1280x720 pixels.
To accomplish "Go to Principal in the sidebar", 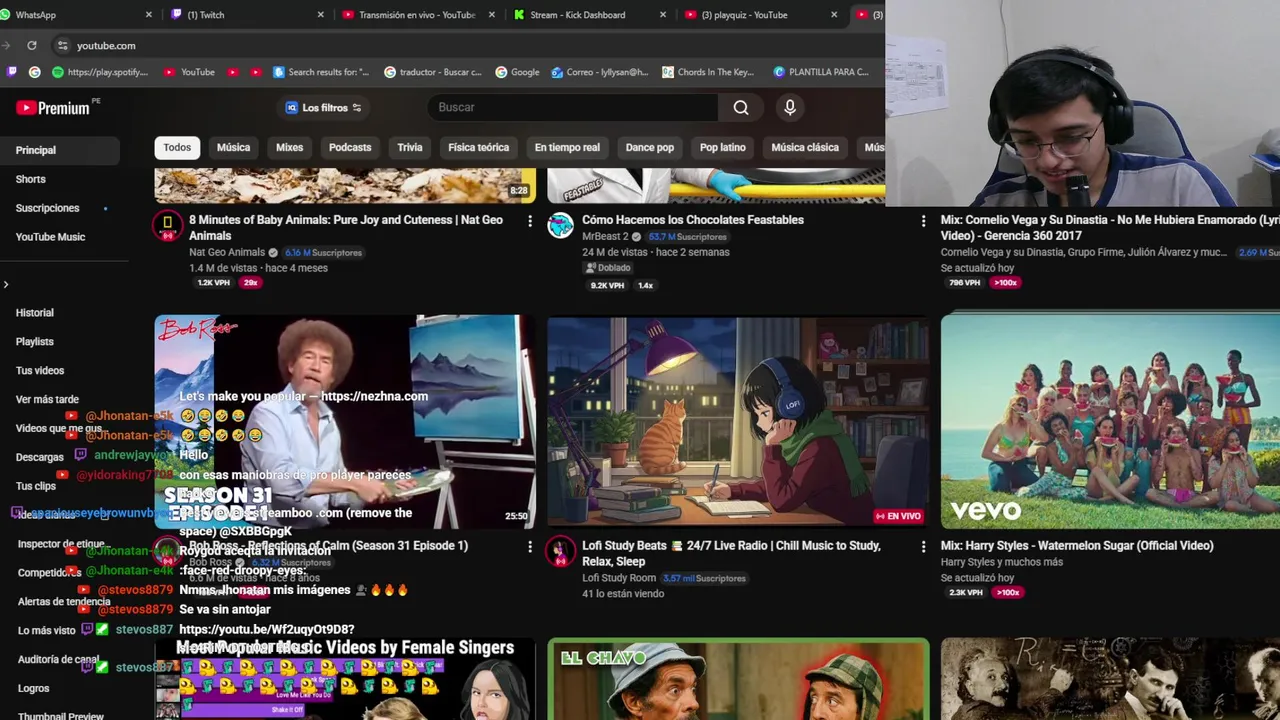I will point(60,150).
